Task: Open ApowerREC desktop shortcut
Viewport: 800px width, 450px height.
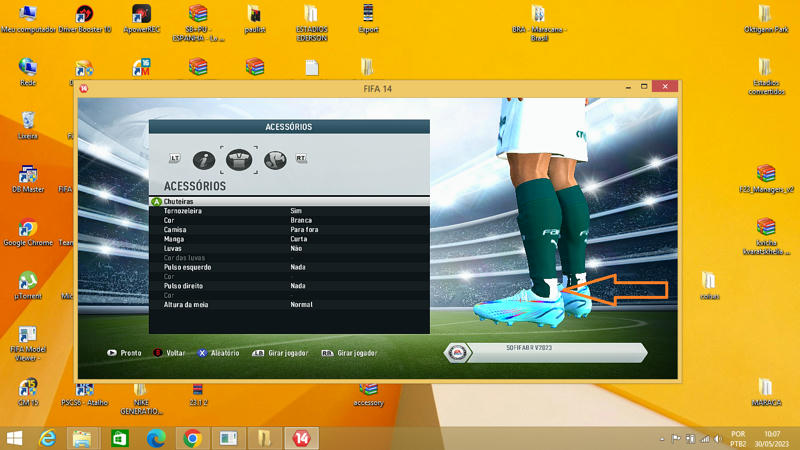Action: 141,19
